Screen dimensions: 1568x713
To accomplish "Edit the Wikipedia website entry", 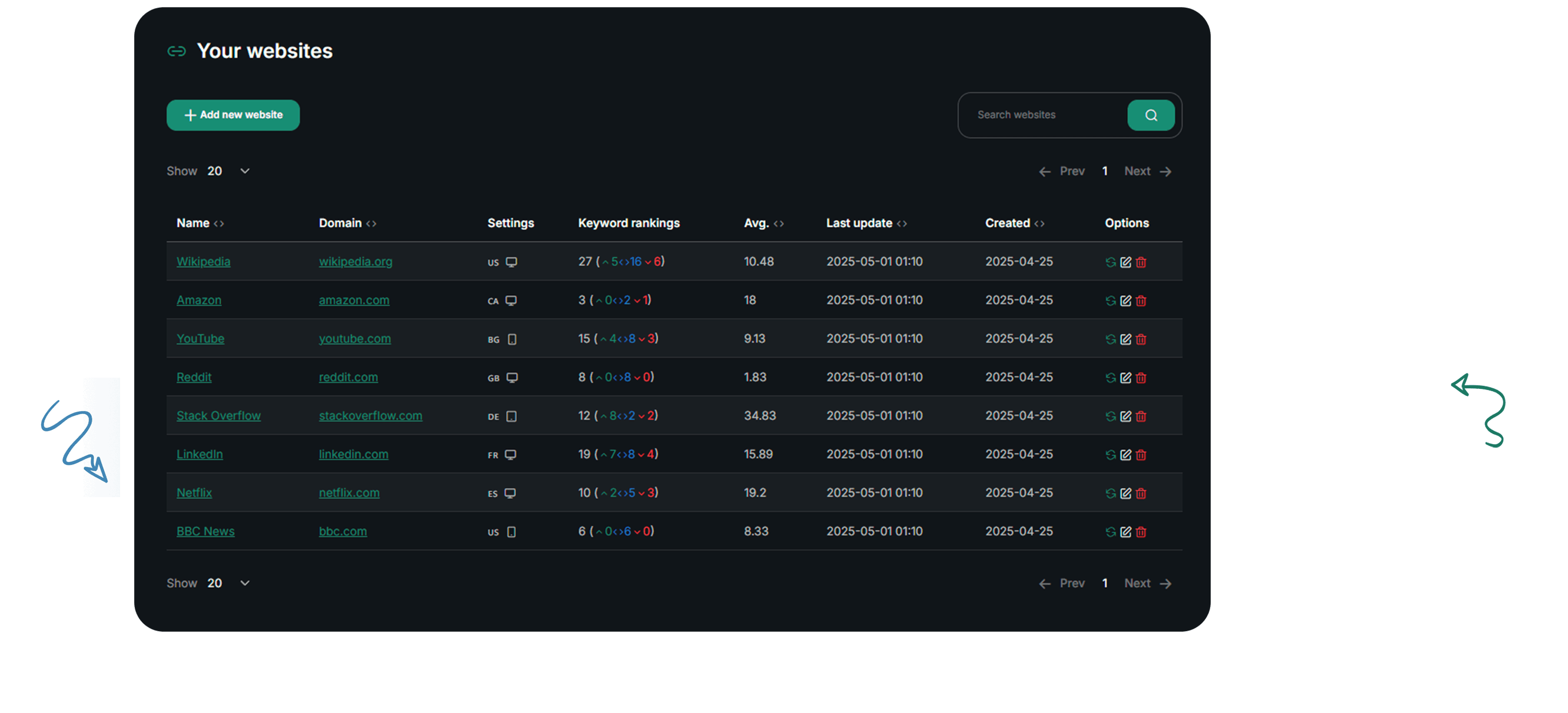I will (x=1125, y=262).
